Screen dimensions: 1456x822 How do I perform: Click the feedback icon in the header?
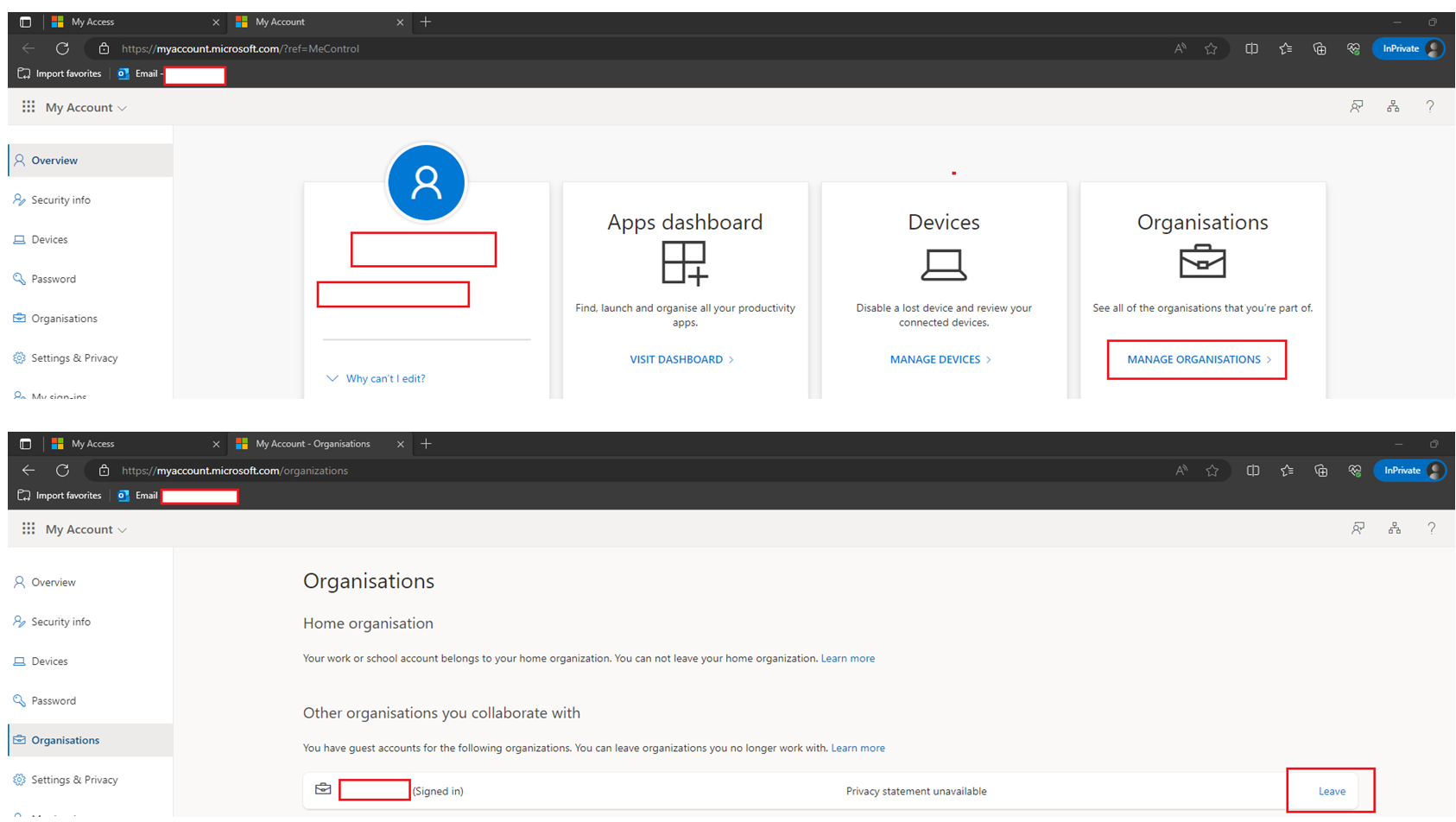(x=1356, y=106)
